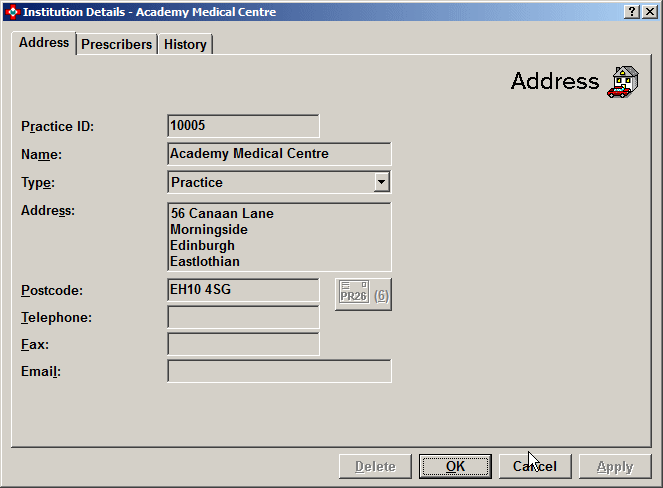Click the Delete button

pos(375,466)
